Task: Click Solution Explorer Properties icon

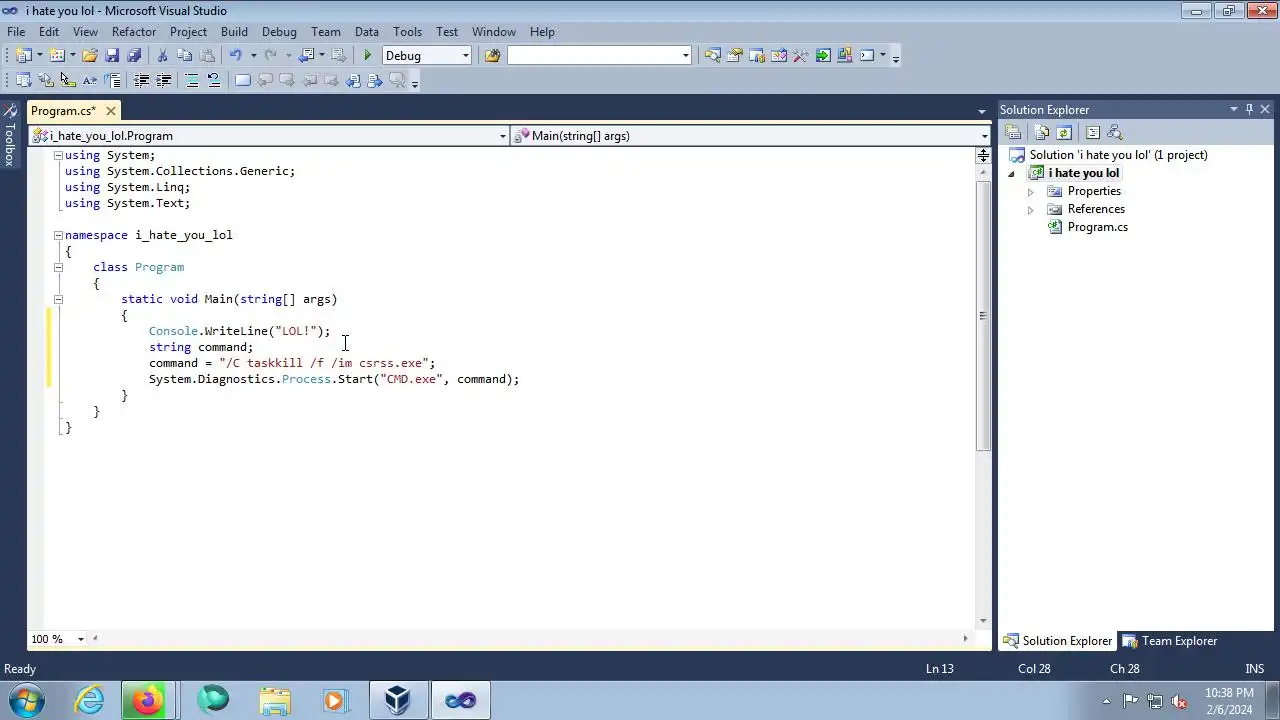Action: [1013, 133]
